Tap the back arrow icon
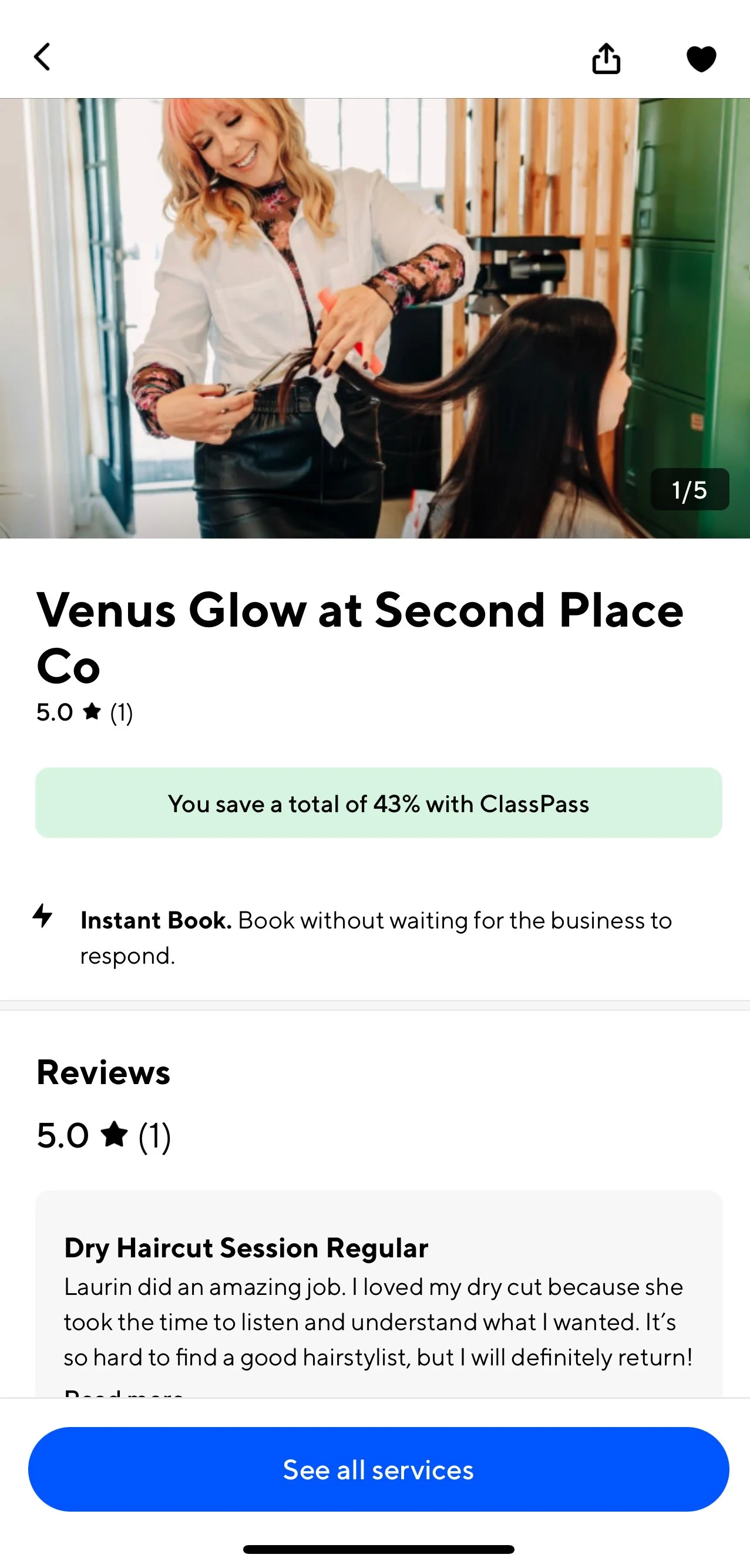This screenshot has width=750, height=1568. pos(41,57)
